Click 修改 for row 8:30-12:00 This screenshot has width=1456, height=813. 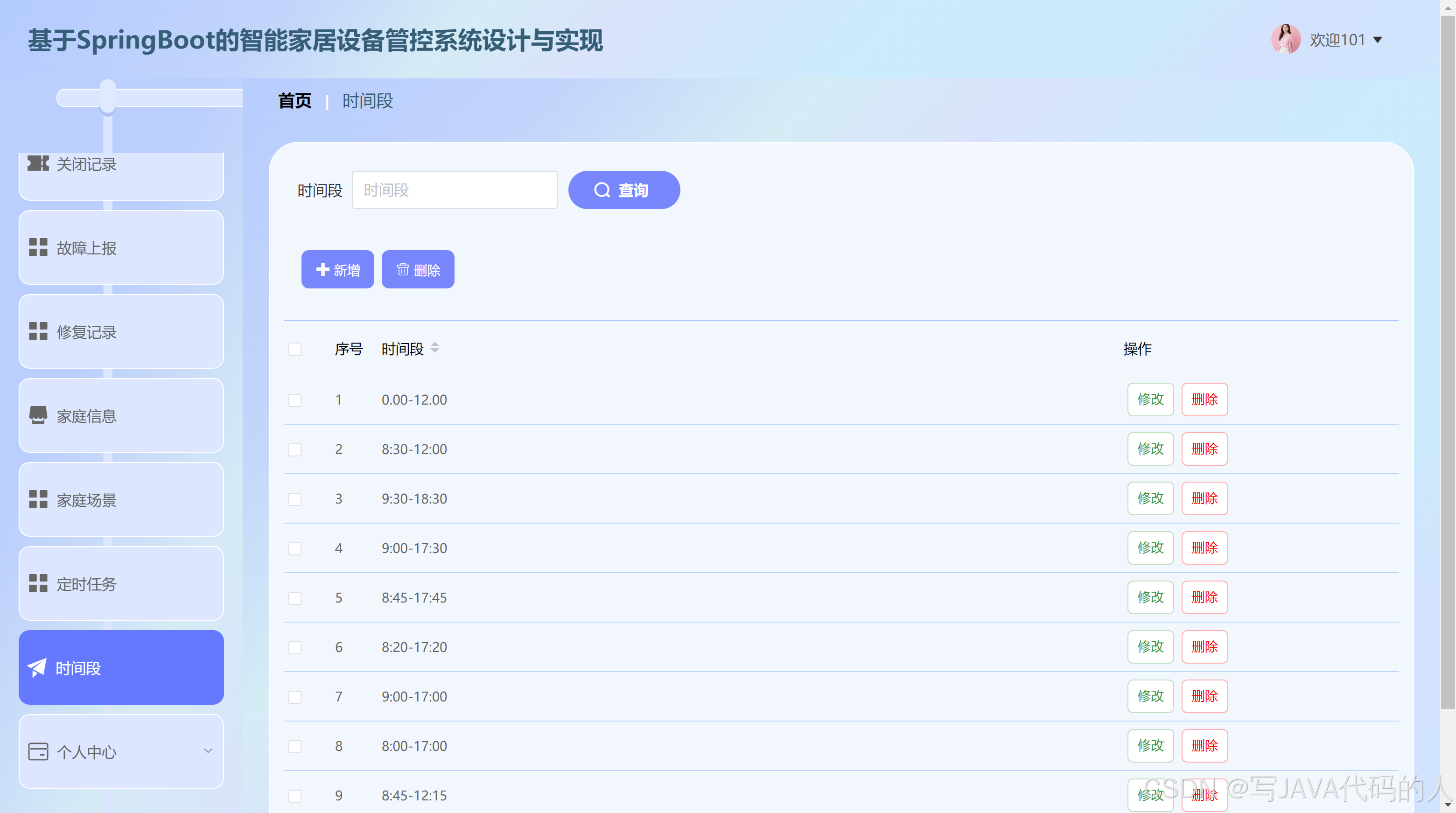pos(1150,449)
